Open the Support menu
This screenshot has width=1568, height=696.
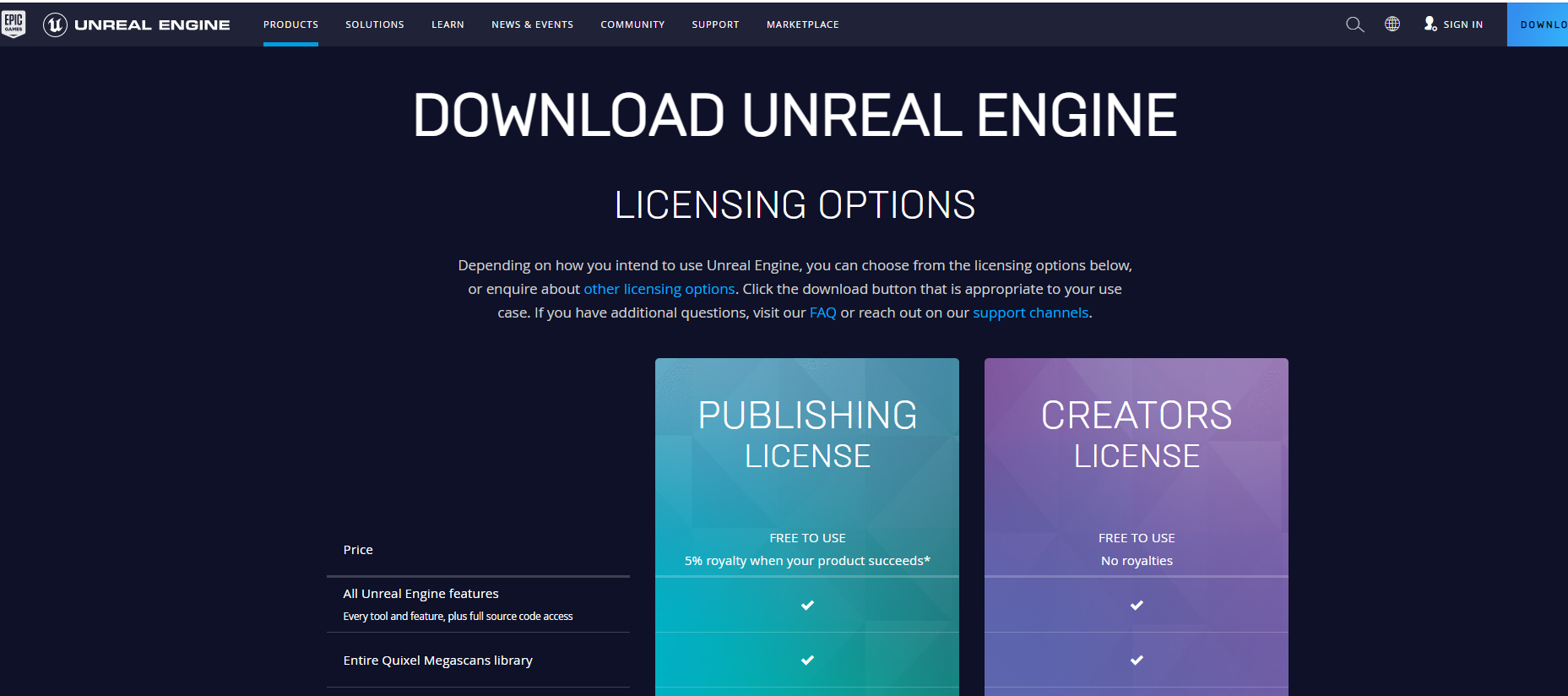[715, 24]
